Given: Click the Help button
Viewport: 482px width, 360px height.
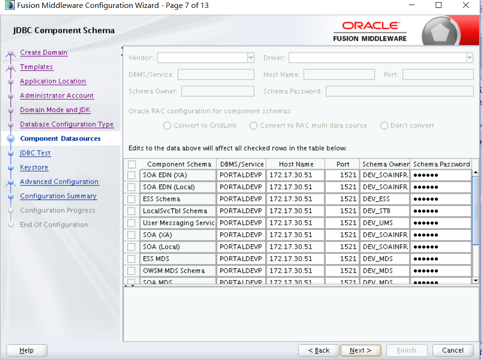Looking at the screenshot, I should (27, 350).
